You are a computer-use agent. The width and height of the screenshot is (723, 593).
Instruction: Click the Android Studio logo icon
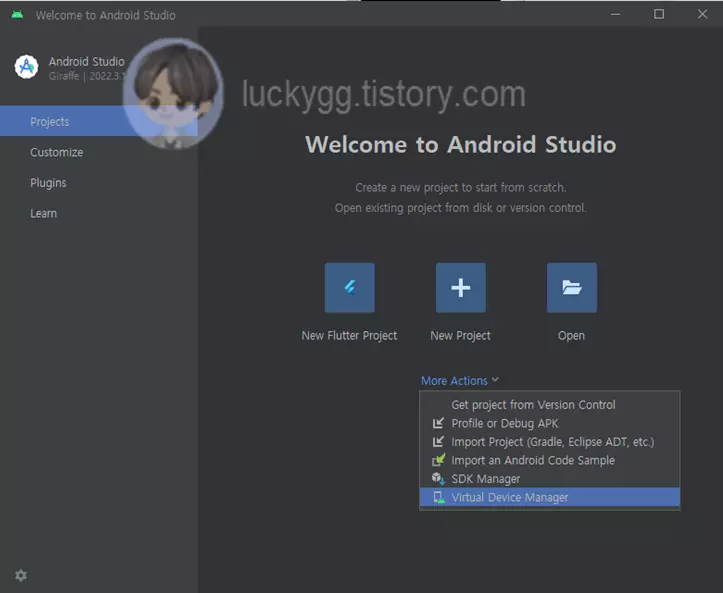click(x=26, y=67)
